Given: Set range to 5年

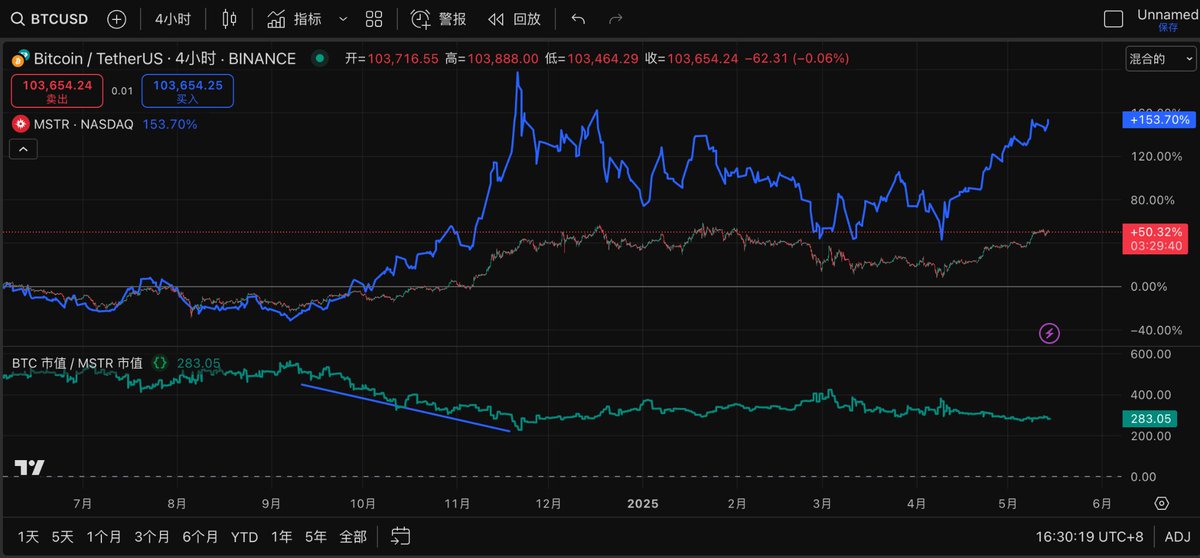Looking at the screenshot, I should tap(316, 536).
